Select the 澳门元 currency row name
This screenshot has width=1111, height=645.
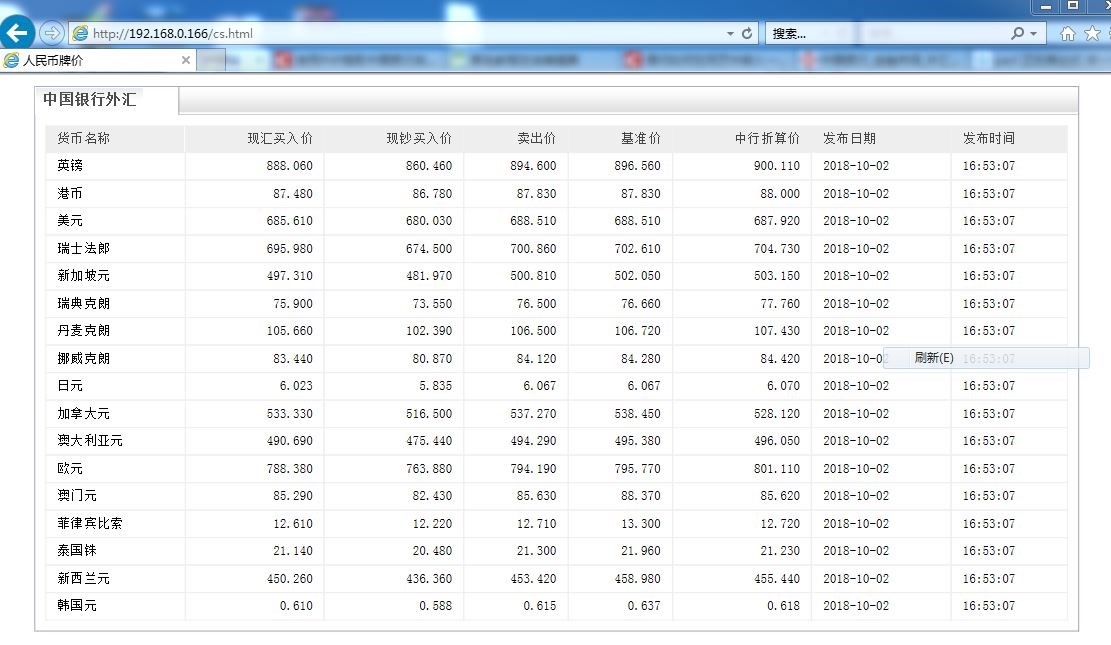coord(77,495)
